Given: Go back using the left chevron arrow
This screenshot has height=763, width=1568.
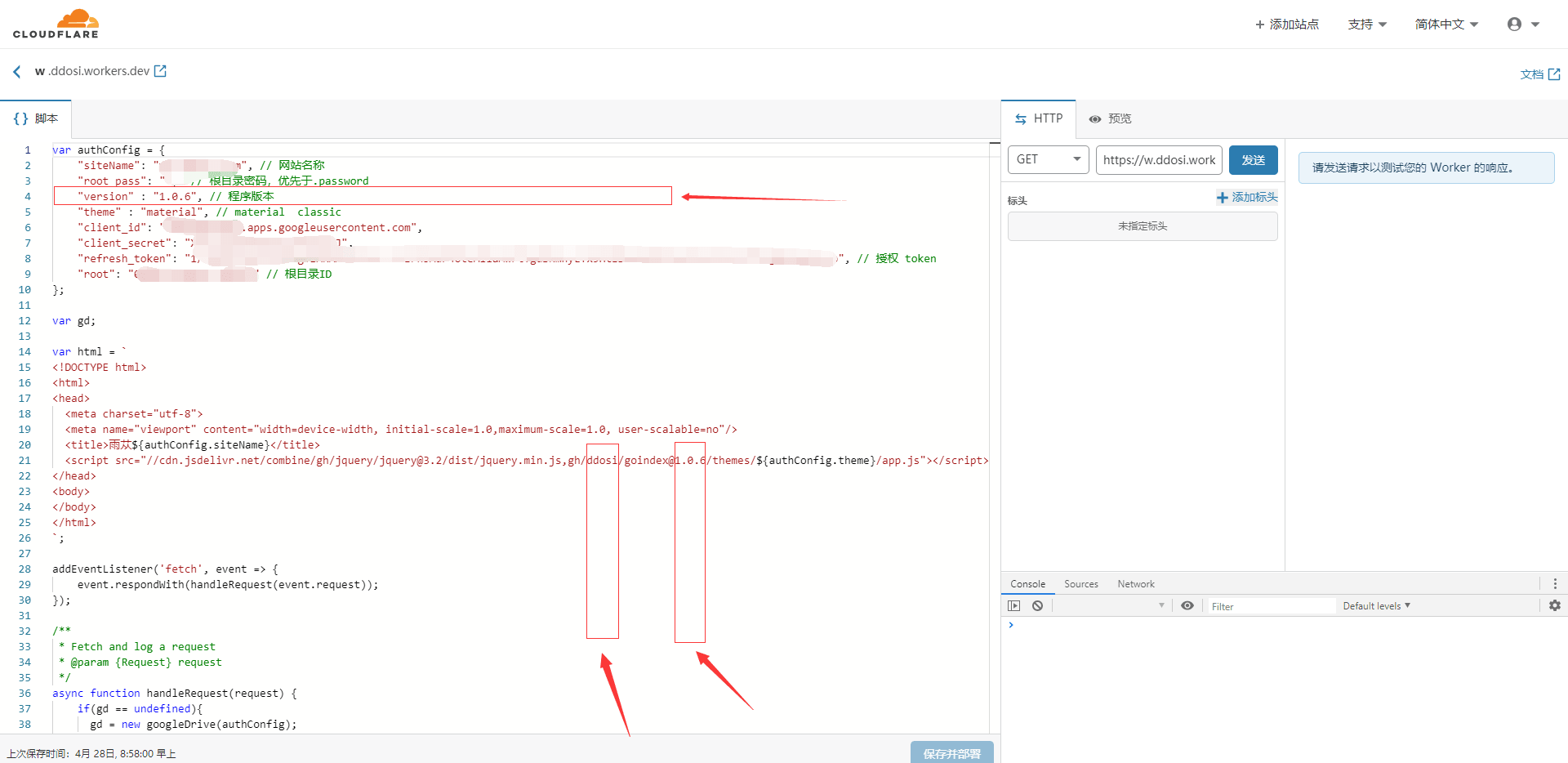Looking at the screenshot, I should click(17, 72).
